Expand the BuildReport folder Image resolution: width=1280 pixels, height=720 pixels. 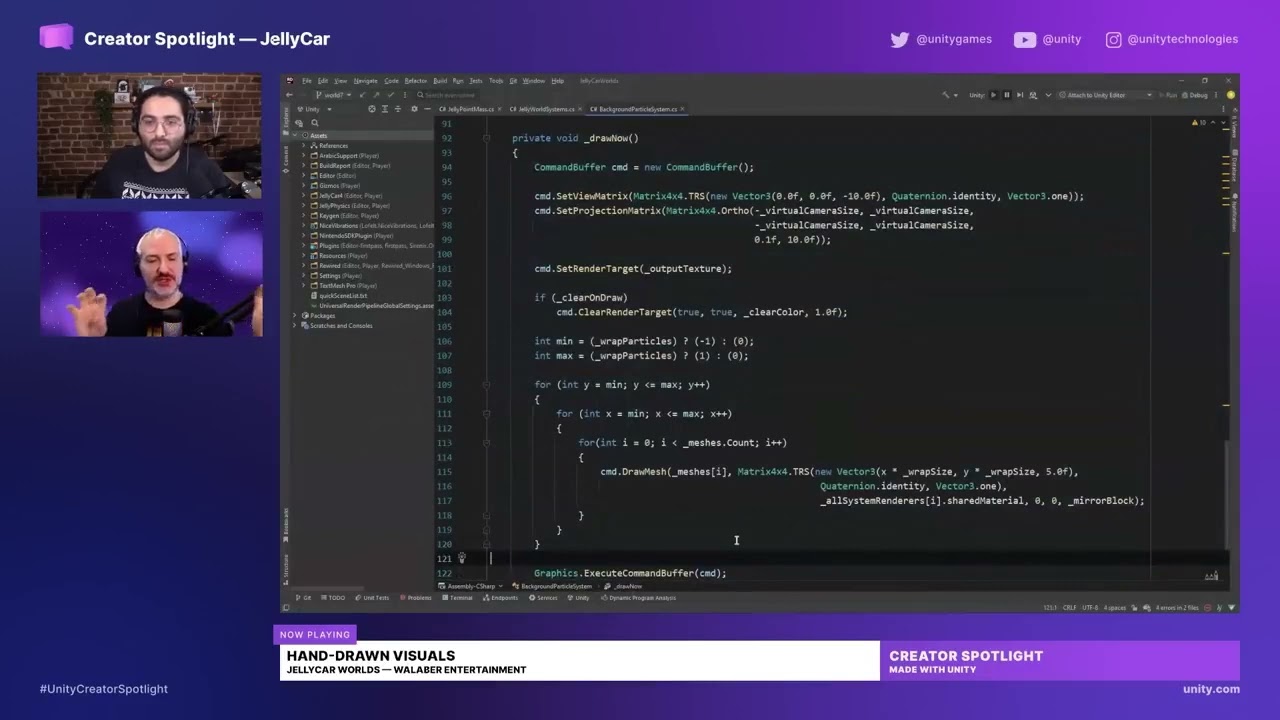pyautogui.click(x=305, y=166)
